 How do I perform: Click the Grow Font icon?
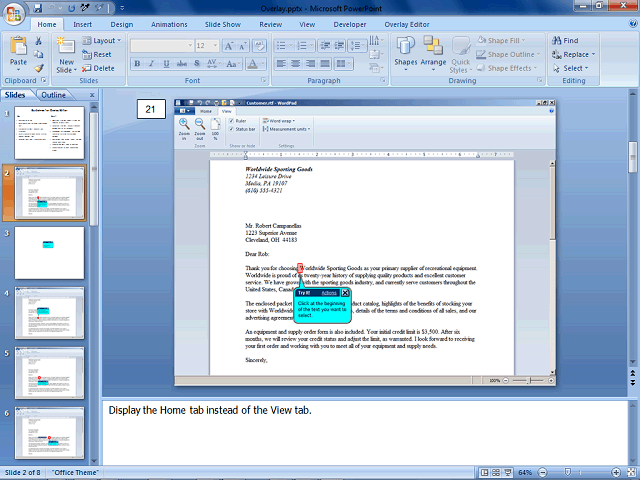pos(229,46)
